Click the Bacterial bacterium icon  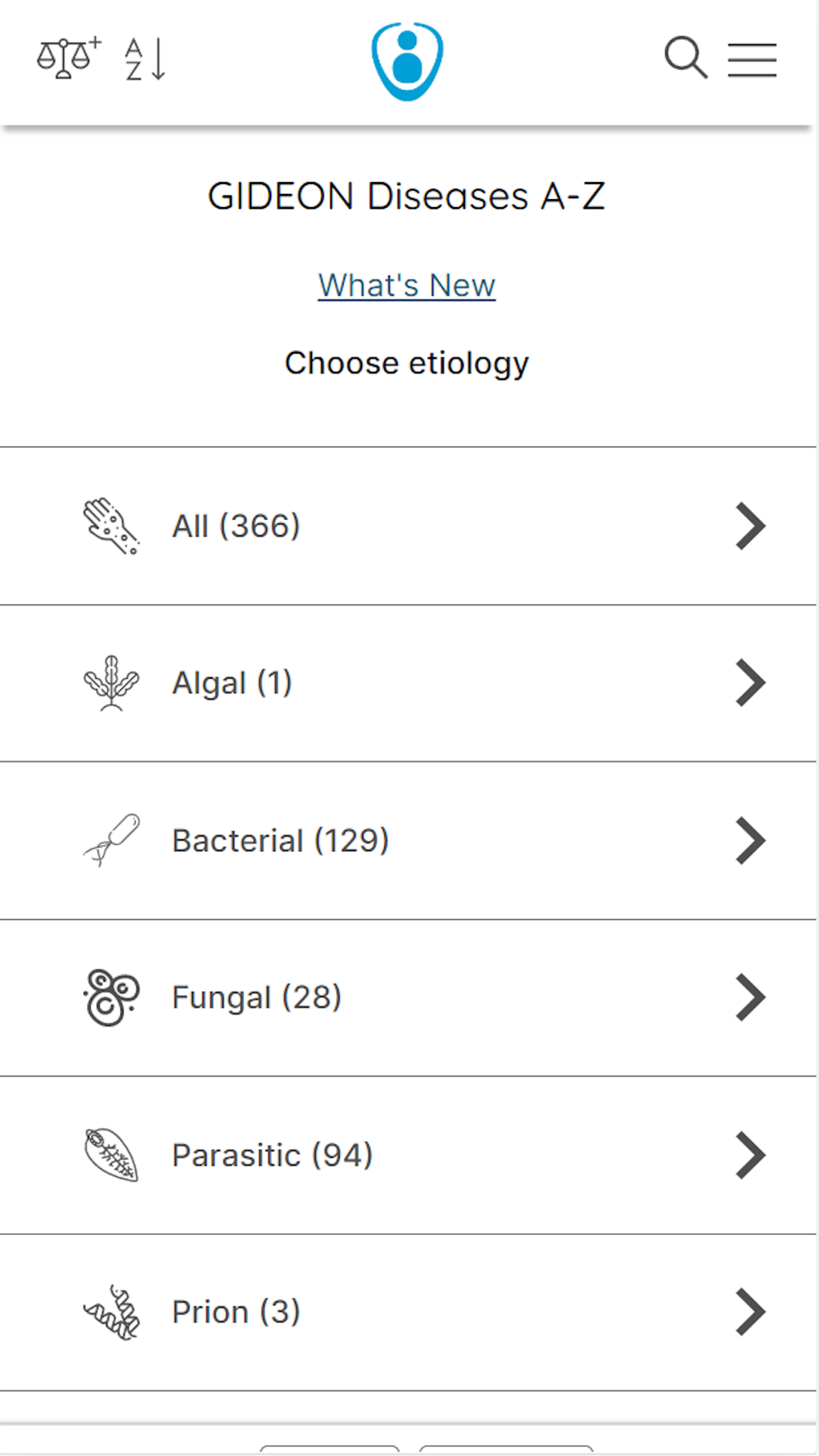(111, 840)
